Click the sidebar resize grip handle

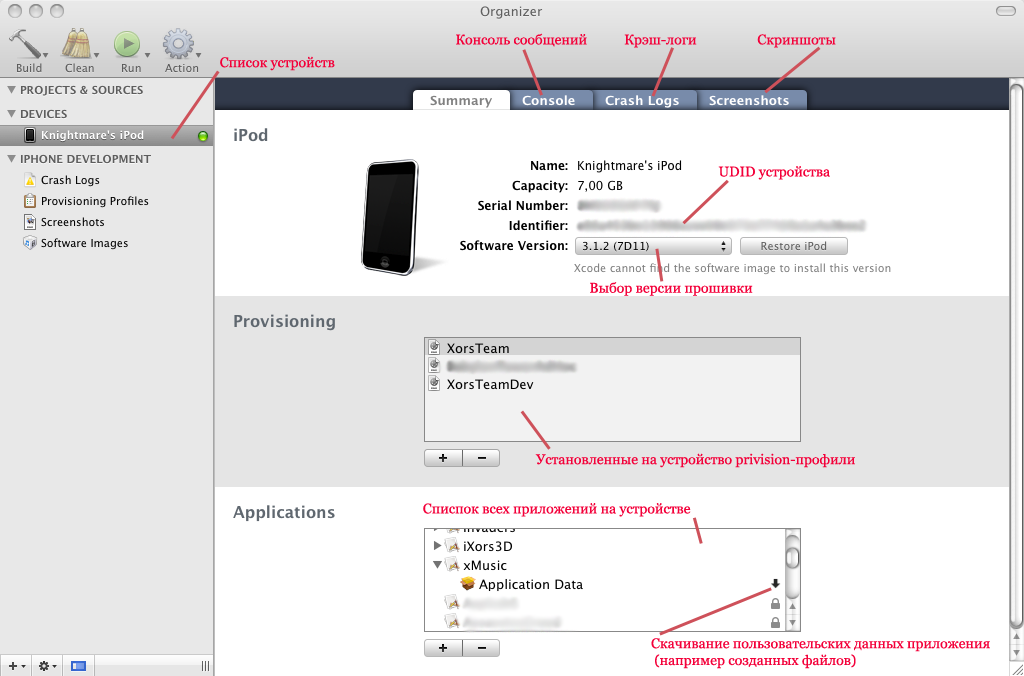coord(205,666)
